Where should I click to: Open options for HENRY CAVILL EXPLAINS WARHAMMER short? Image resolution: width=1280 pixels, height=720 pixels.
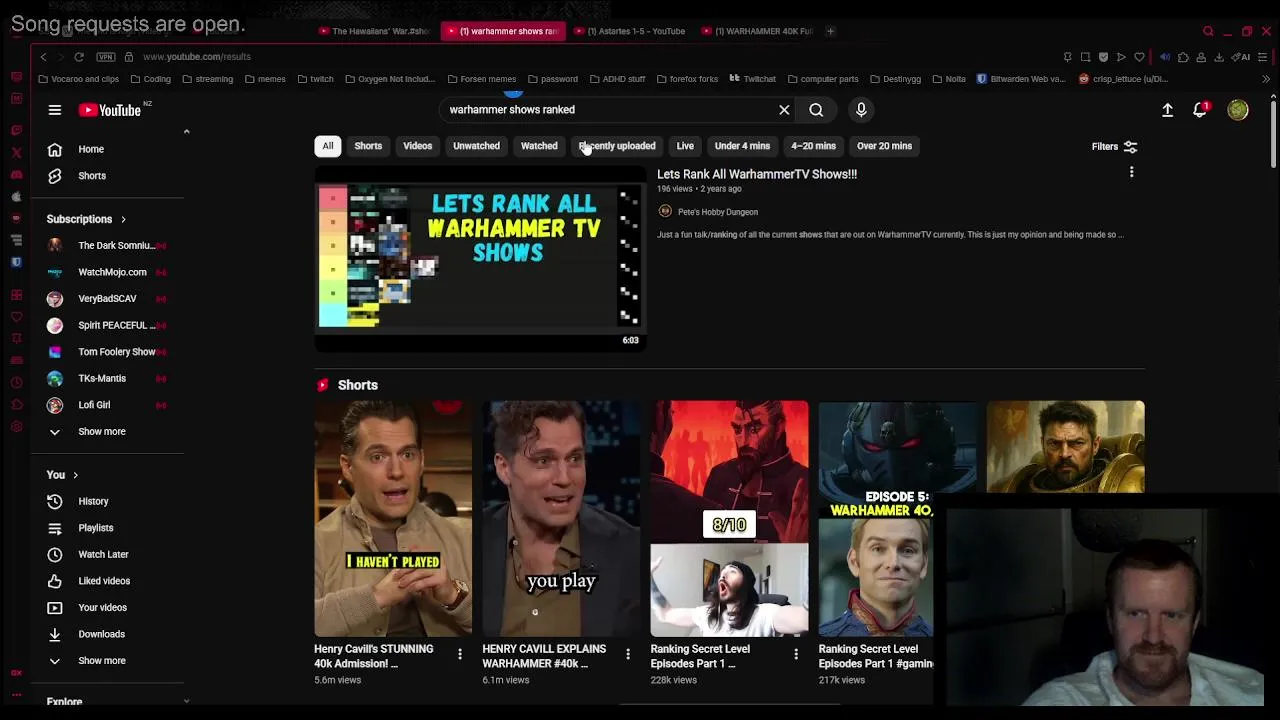[x=627, y=654]
